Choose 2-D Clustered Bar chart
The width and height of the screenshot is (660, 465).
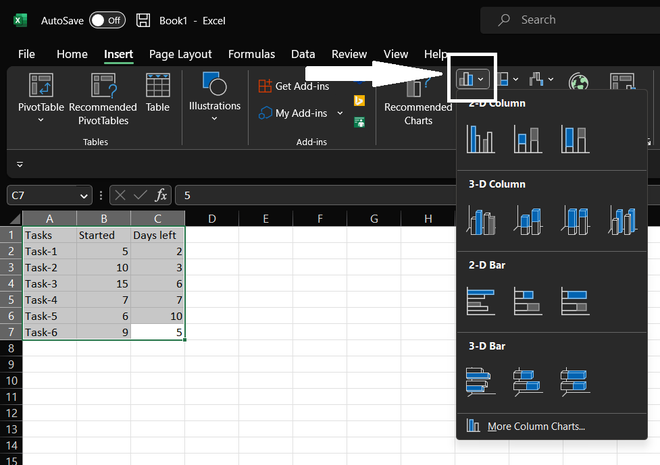coord(481,301)
